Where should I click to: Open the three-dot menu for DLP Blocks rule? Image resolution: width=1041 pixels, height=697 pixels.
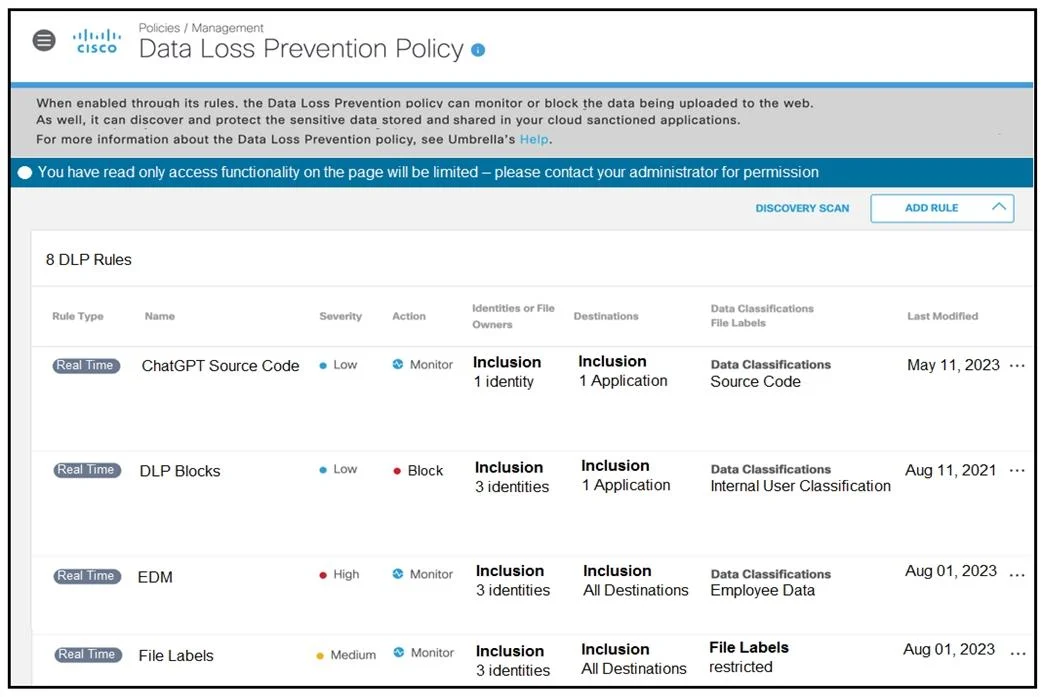pos(1017,471)
